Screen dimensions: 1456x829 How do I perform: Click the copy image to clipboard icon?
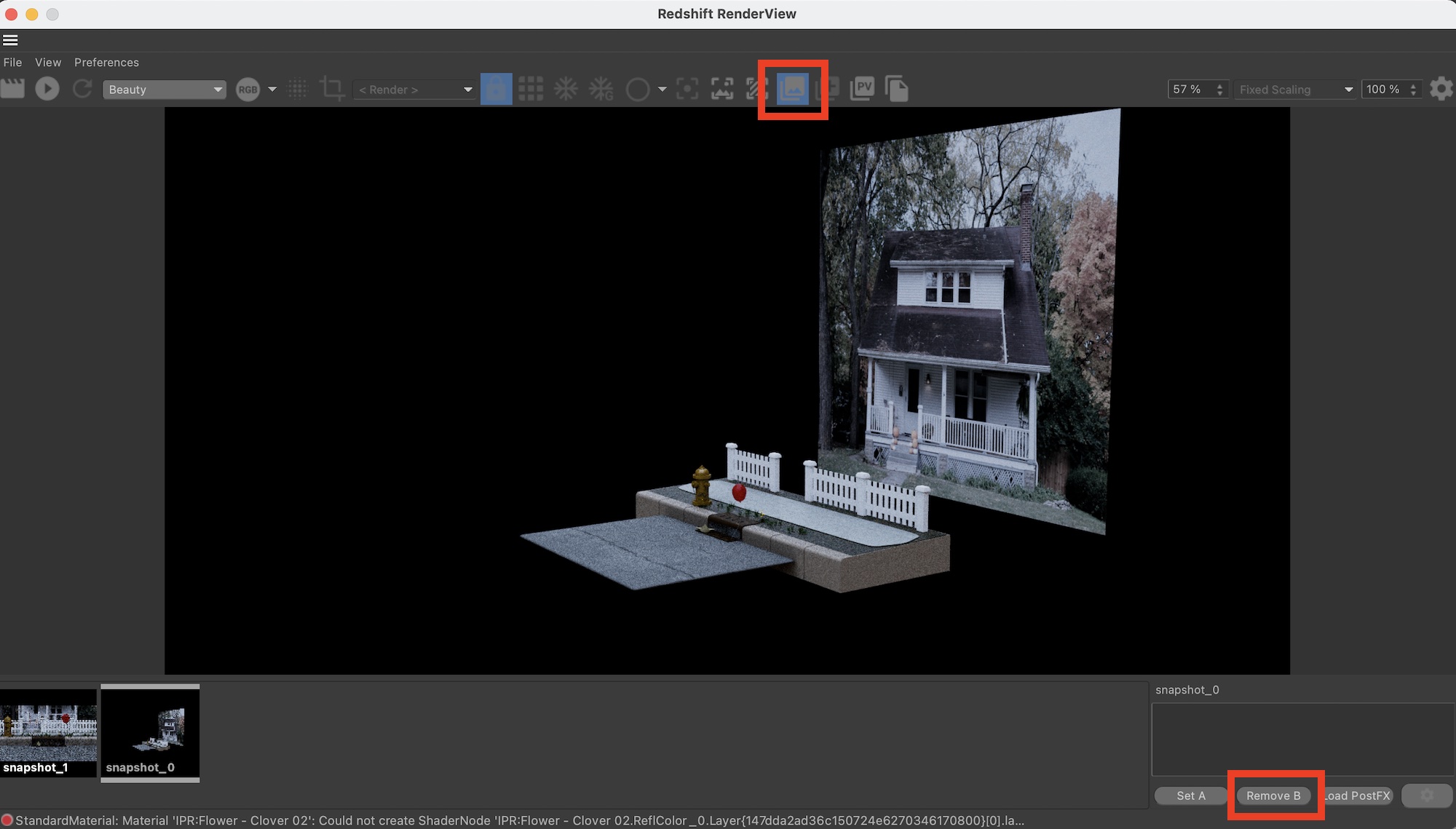[897, 89]
